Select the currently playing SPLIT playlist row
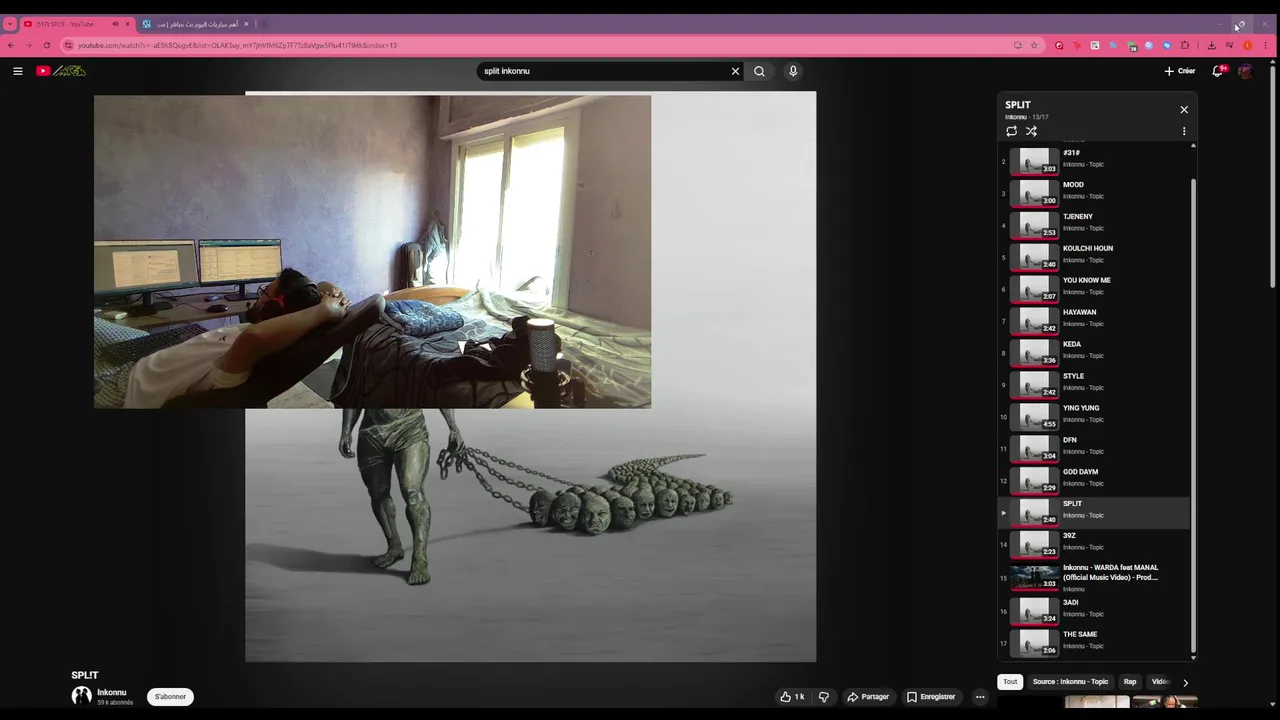1280x720 pixels. 1095,512
